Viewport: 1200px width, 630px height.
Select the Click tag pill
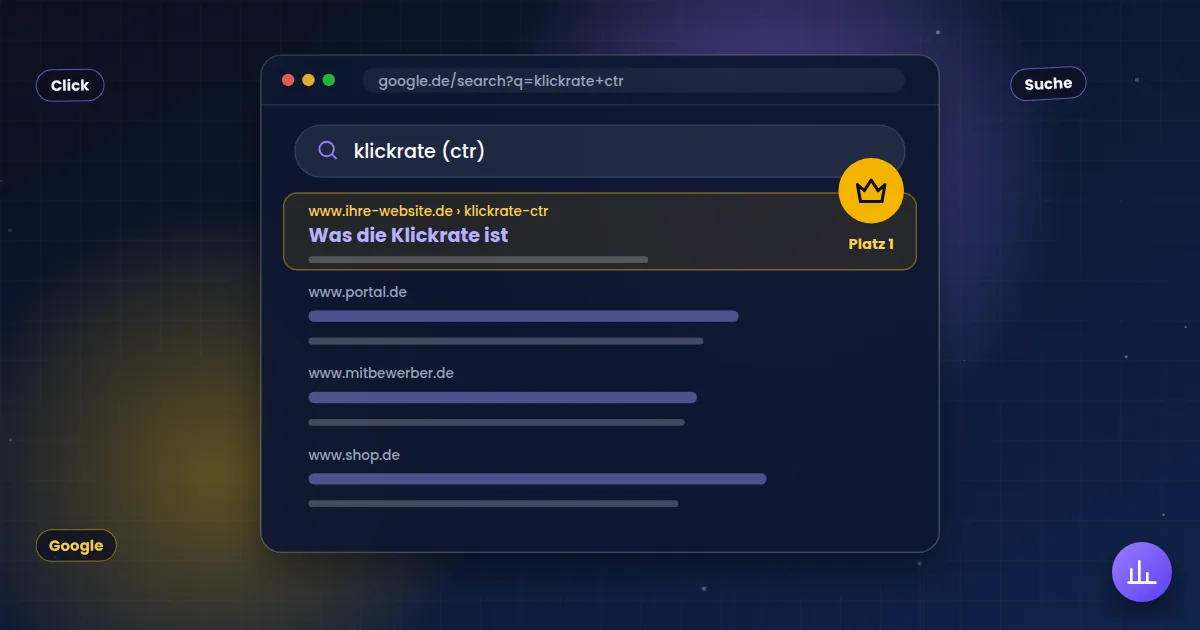[x=70, y=85]
